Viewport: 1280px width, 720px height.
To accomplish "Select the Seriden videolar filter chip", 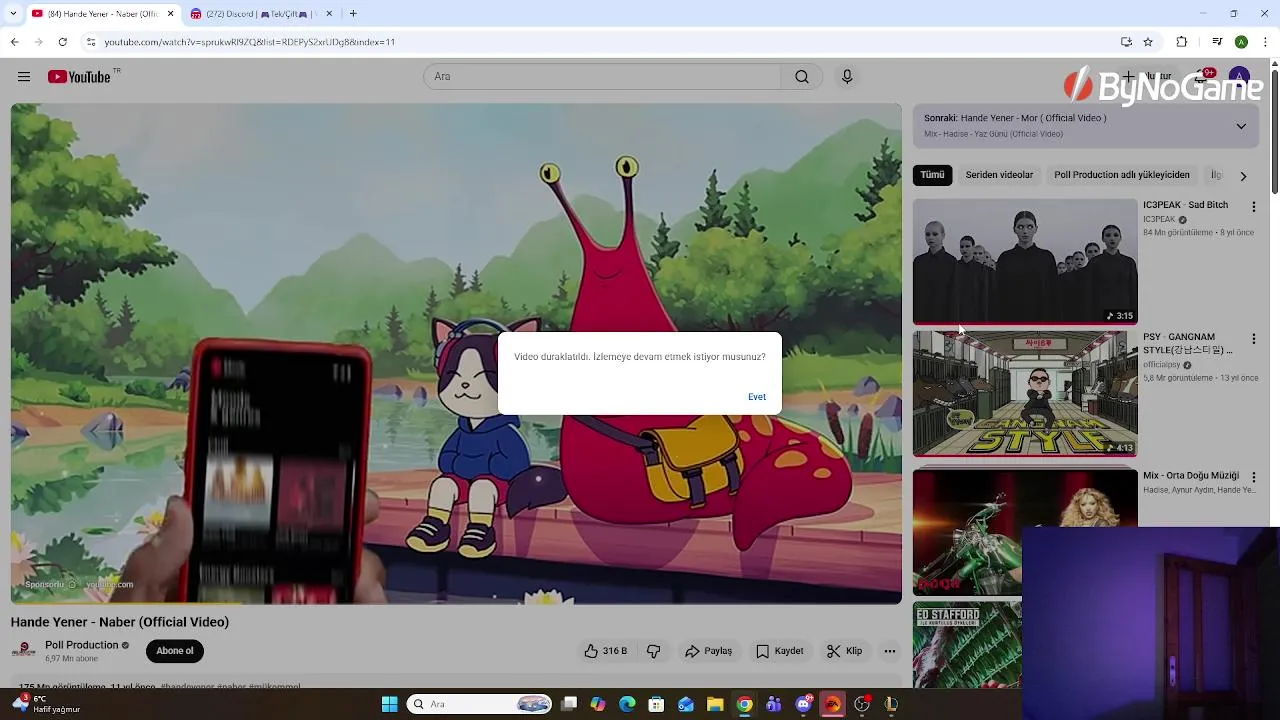I will 999,175.
